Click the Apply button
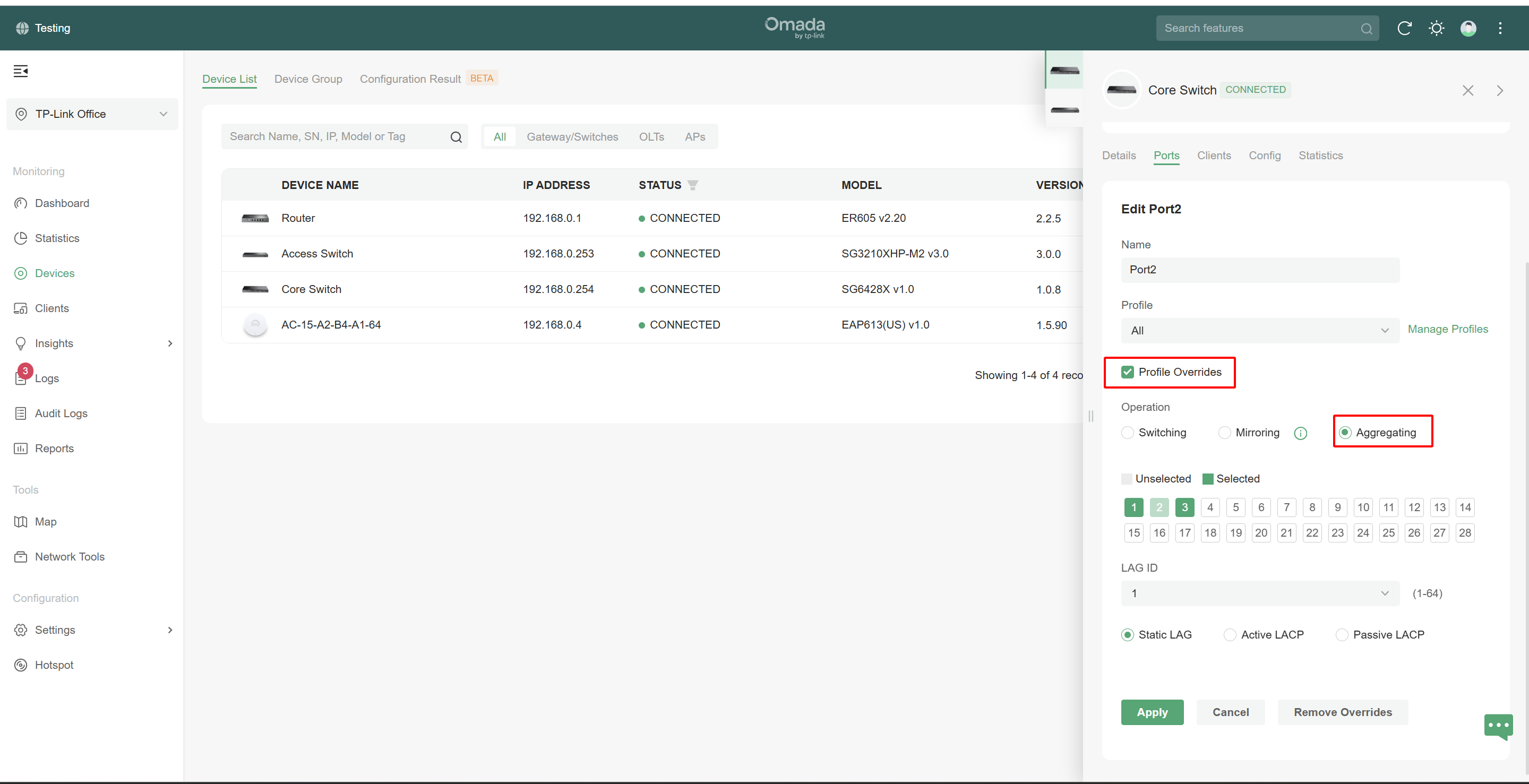 click(x=1152, y=712)
